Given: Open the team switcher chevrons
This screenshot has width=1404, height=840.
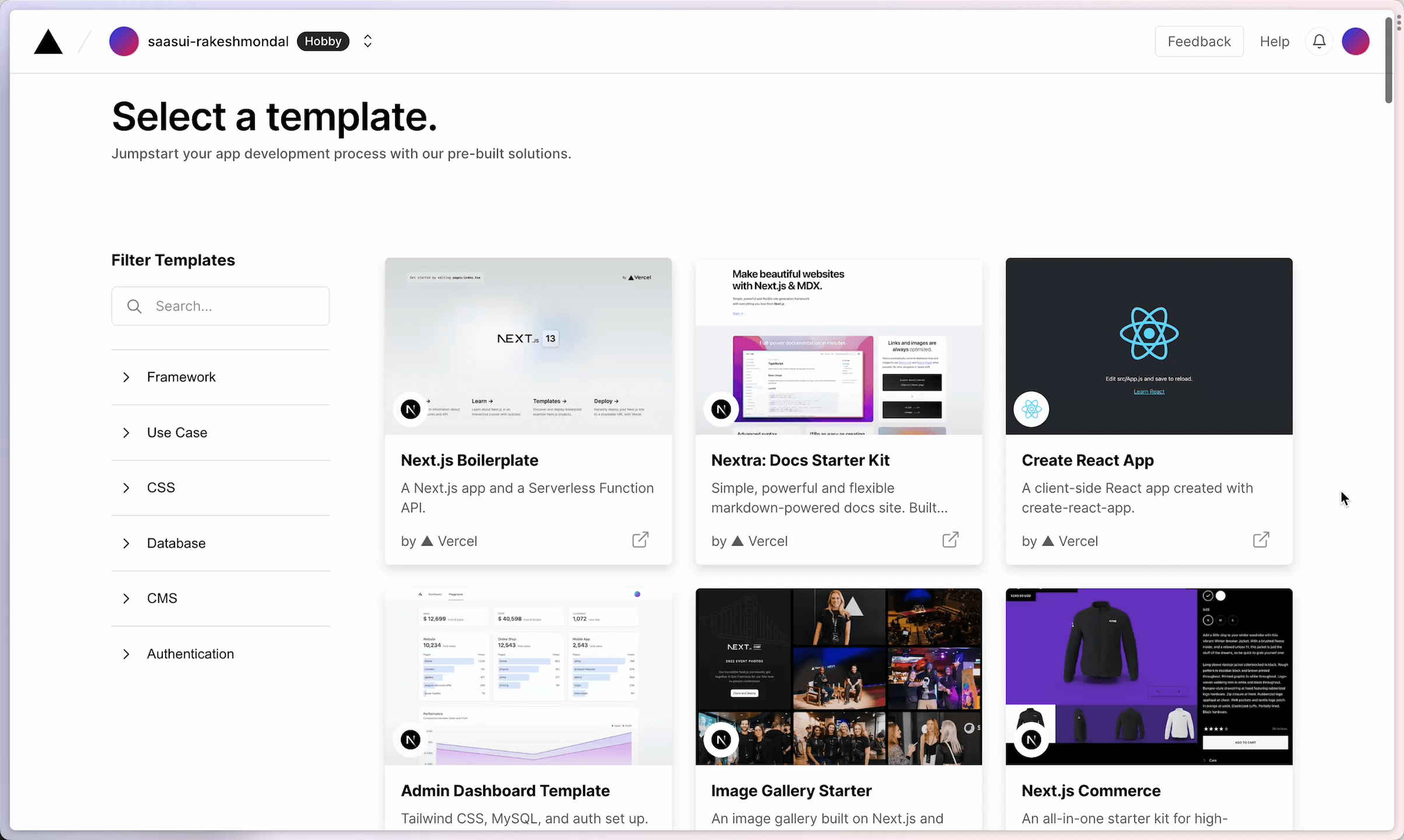Looking at the screenshot, I should pyautogui.click(x=368, y=41).
